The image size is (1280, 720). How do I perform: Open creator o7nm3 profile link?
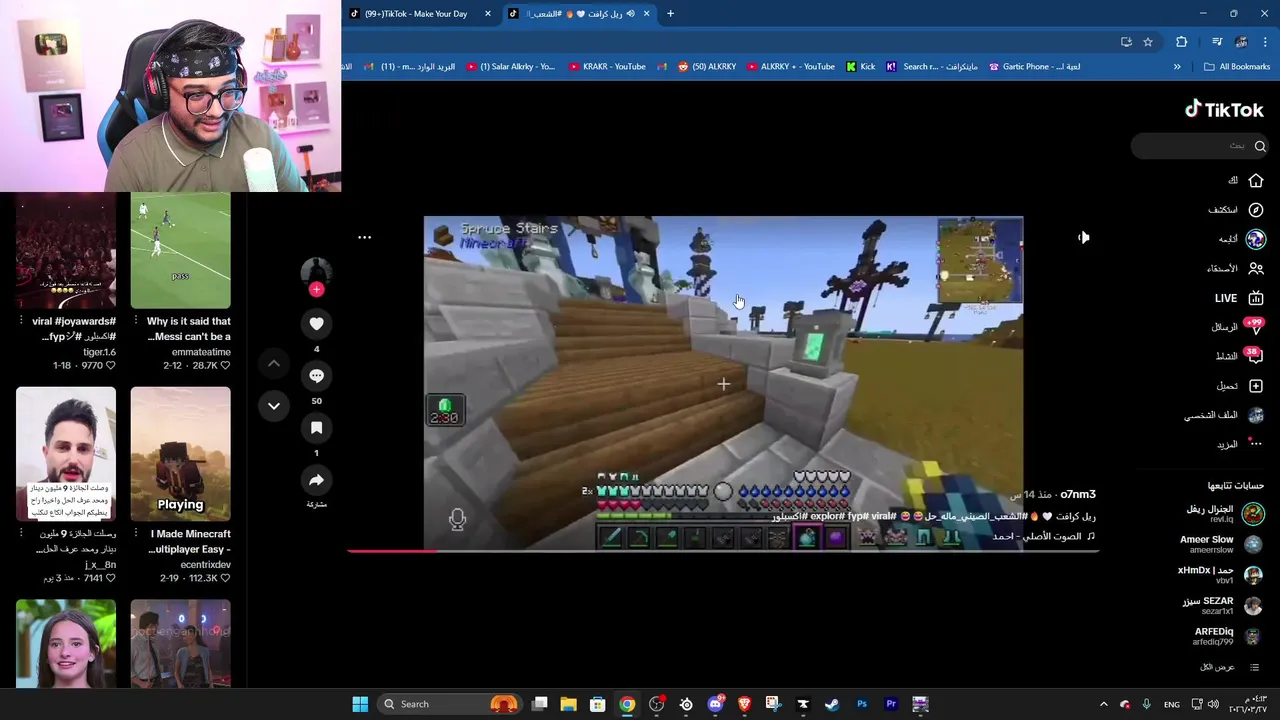pyautogui.click(x=1078, y=494)
